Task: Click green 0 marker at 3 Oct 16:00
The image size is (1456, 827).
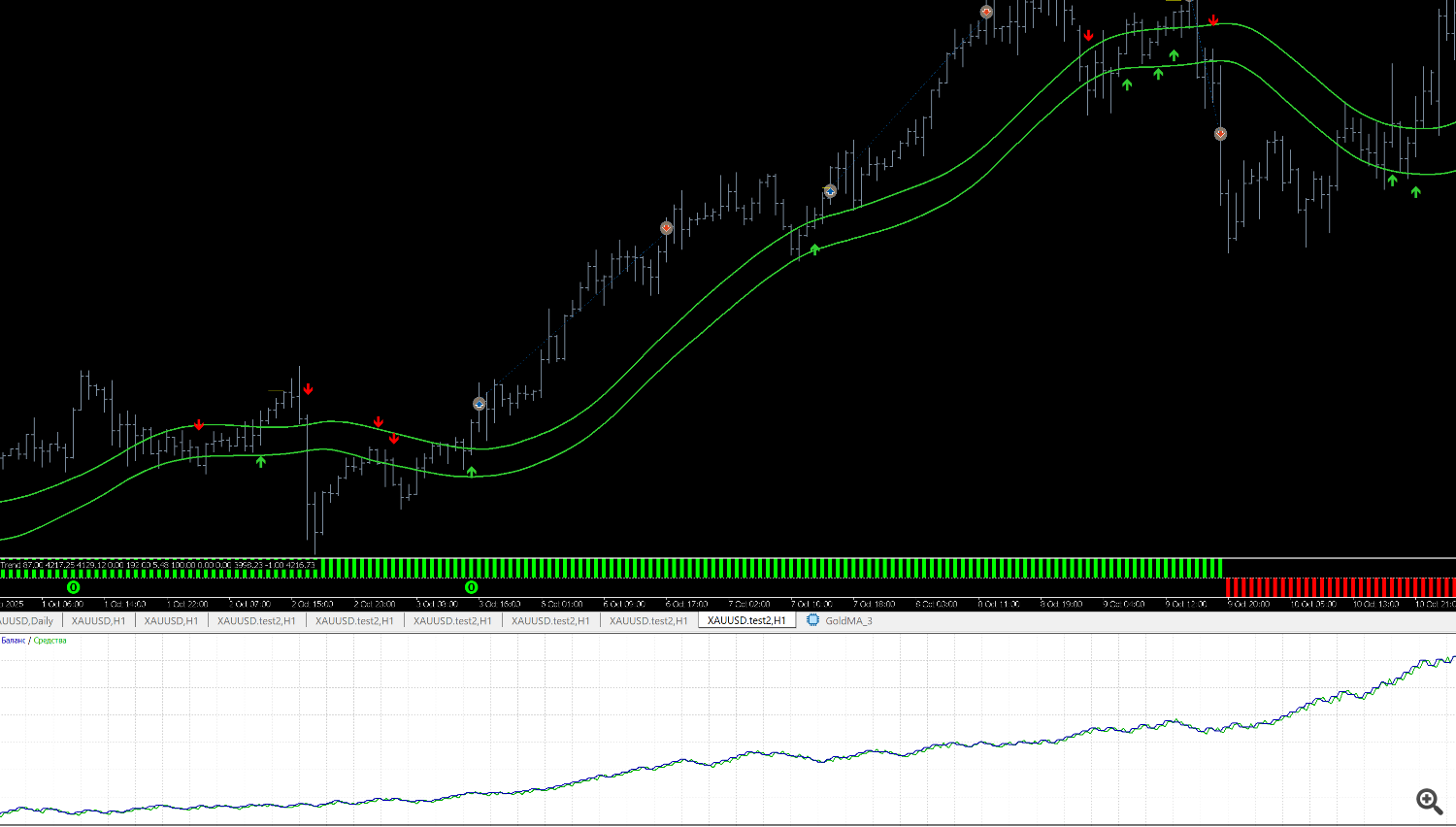Action: click(472, 587)
